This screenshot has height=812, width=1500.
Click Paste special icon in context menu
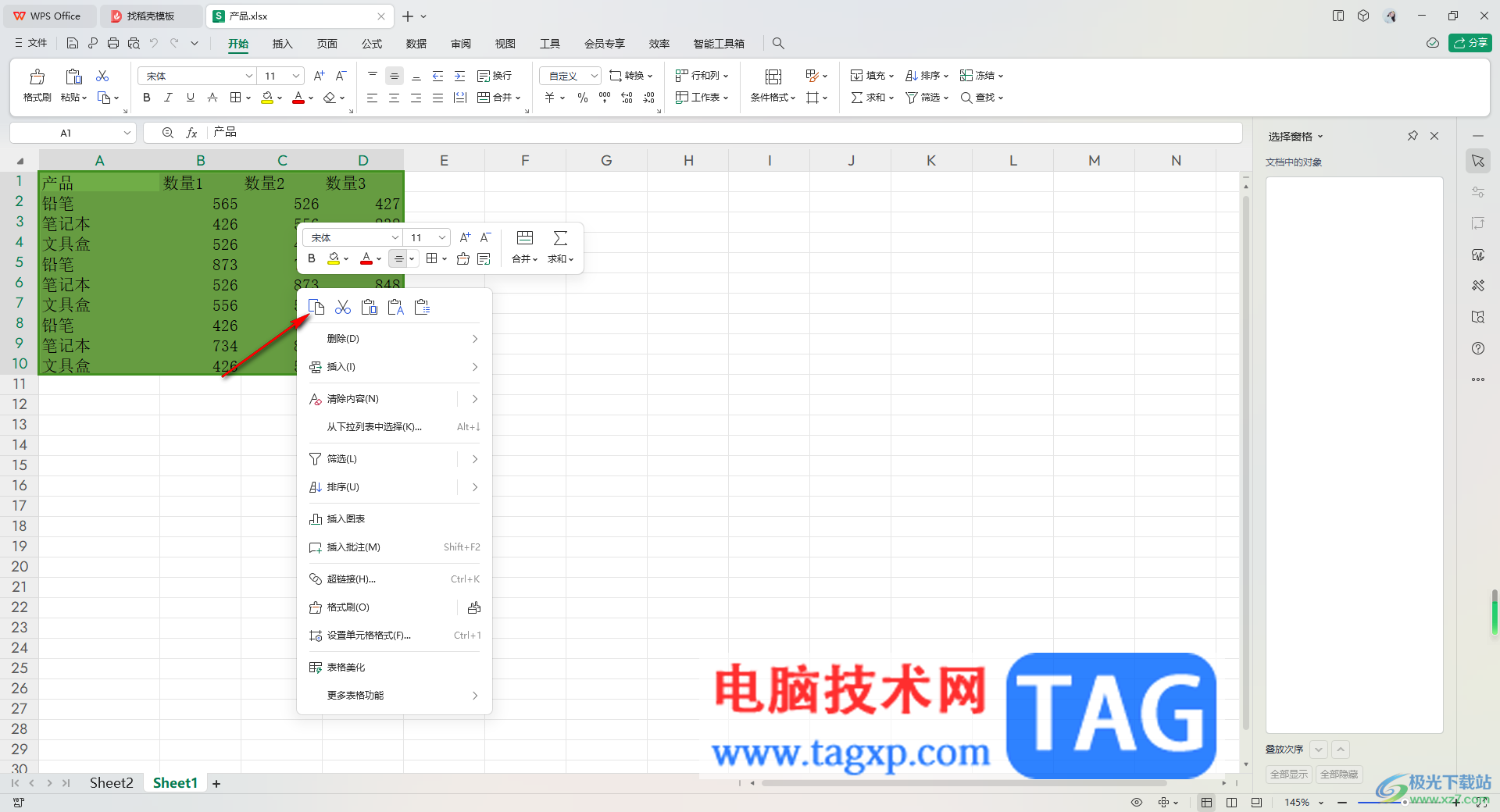click(x=423, y=307)
